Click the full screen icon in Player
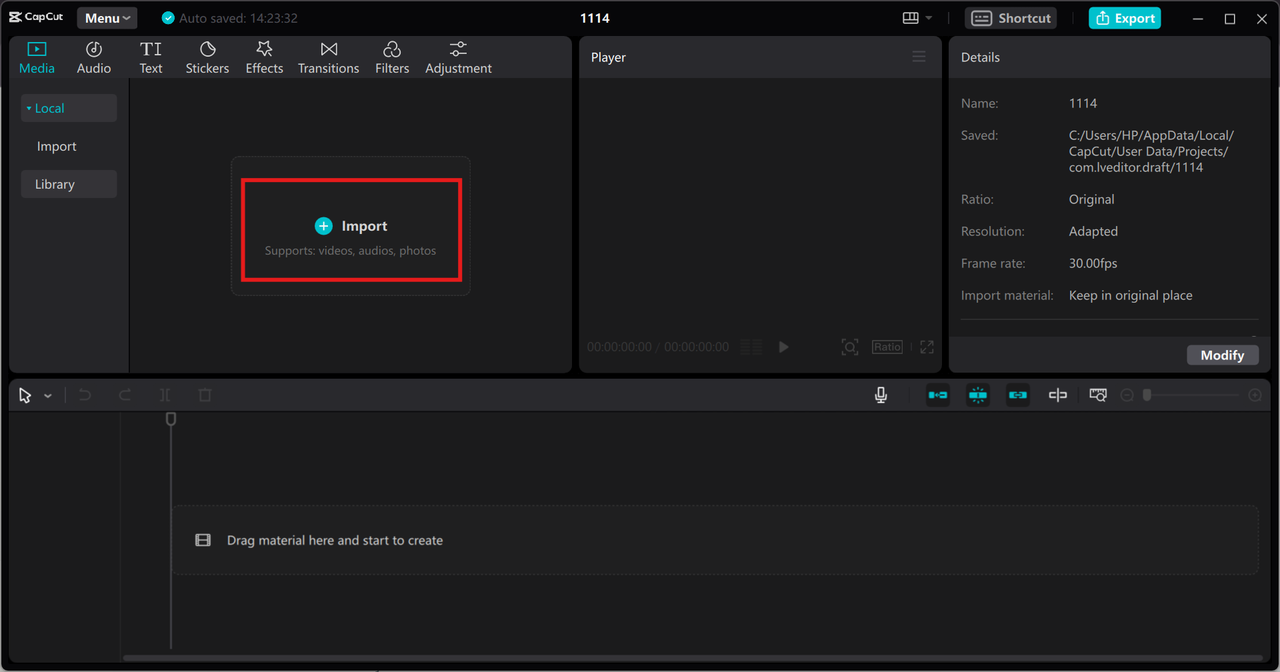The height and width of the screenshot is (672, 1280). point(927,347)
